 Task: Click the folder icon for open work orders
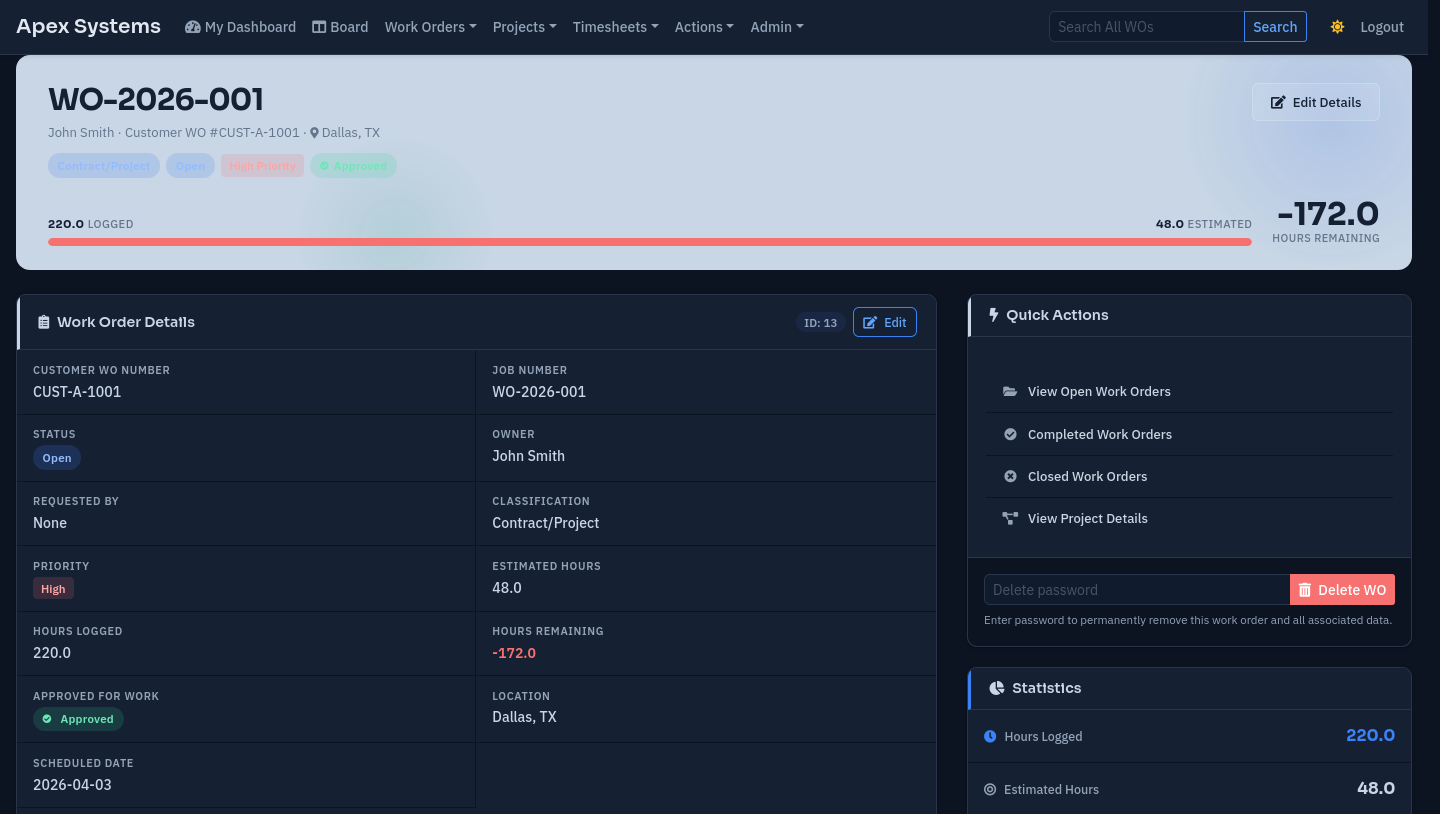1010,392
